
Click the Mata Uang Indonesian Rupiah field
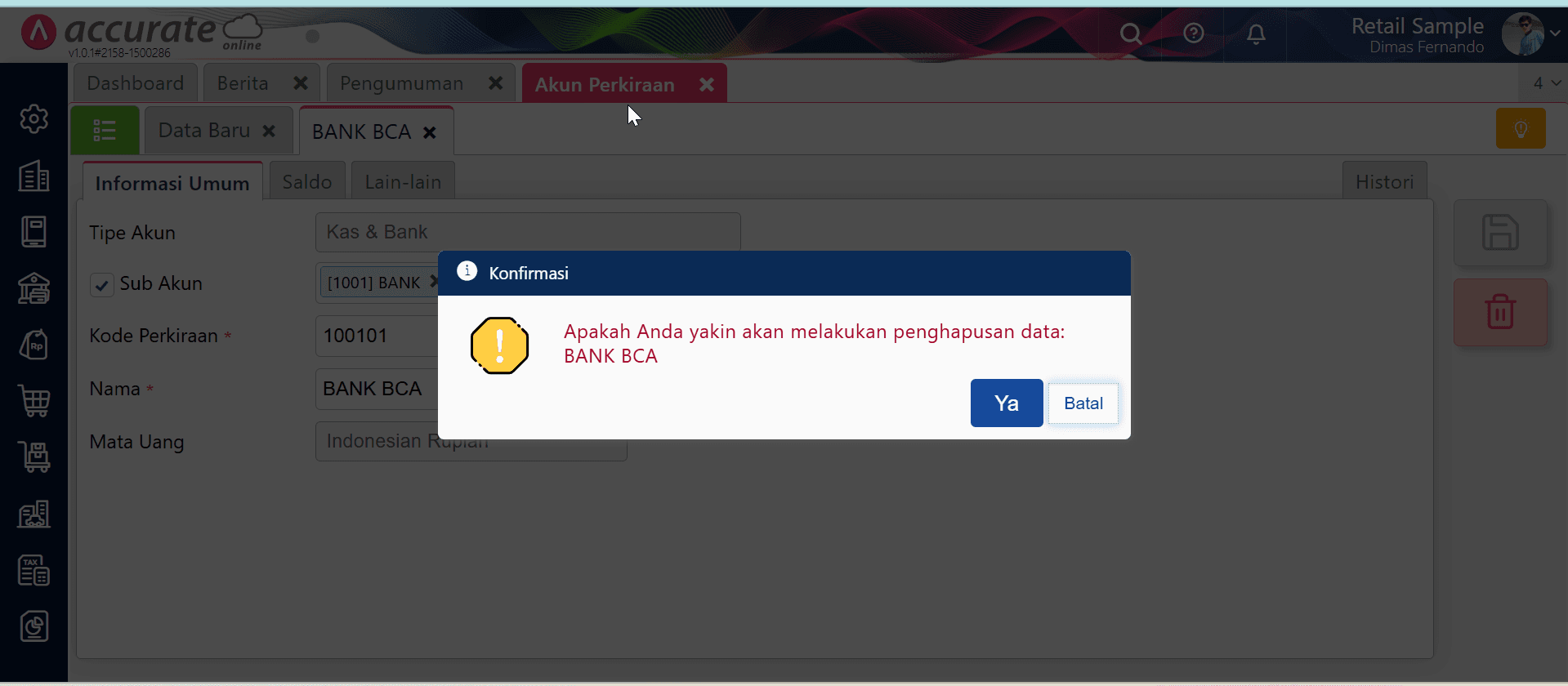click(471, 442)
